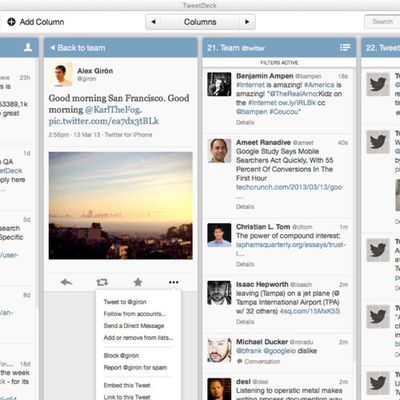This screenshot has width=400, height=400.
Task: Open desi's avatar picture
Action: point(219,389)
